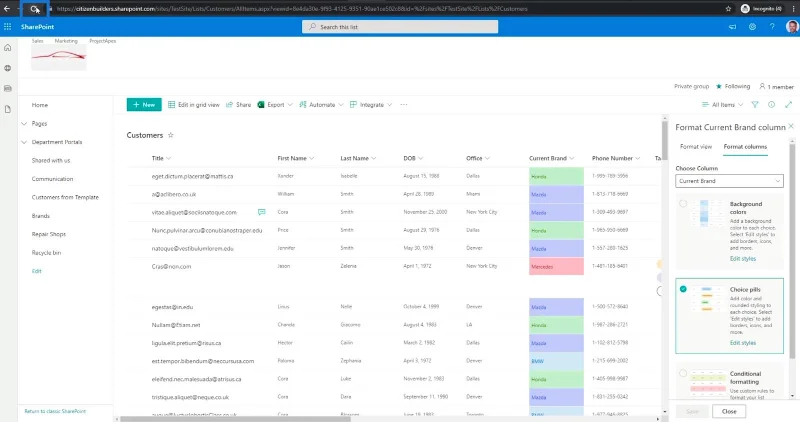Open the Current Brand column header menu

pyautogui.click(x=552, y=158)
